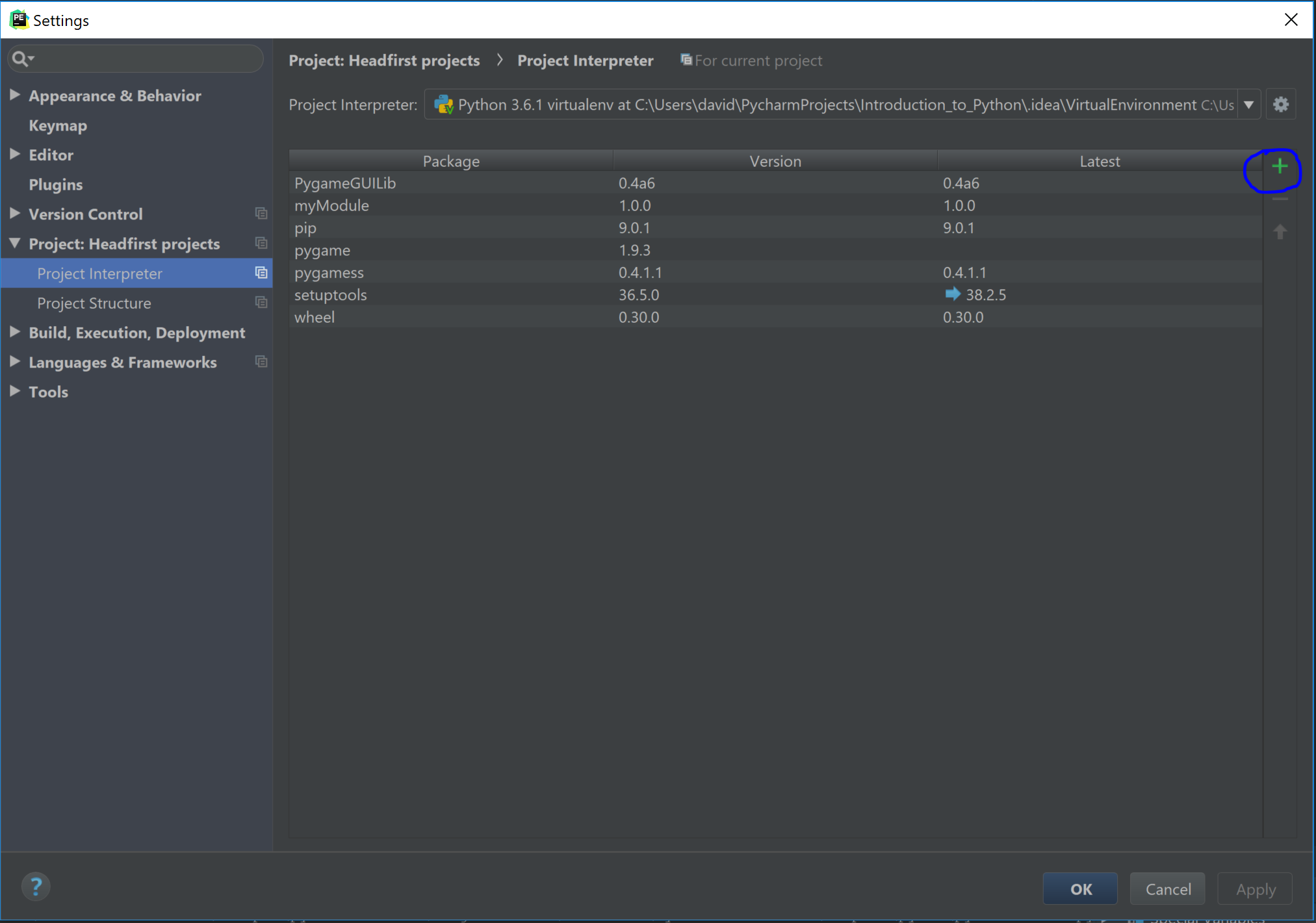Click the uninstall package minus icon

pyautogui.click(x=1280, y=199)
